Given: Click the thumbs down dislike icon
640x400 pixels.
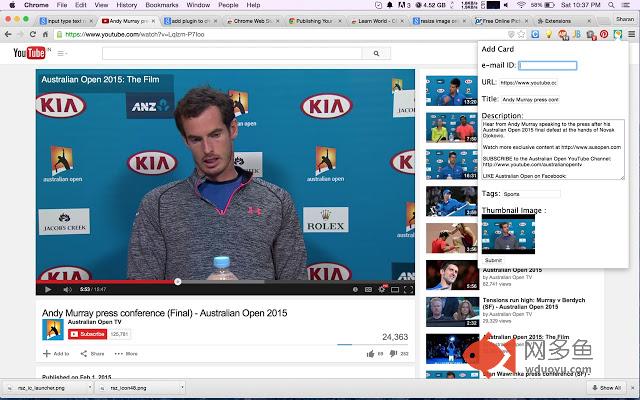Looking at the screenshot, I should (393, 353).
